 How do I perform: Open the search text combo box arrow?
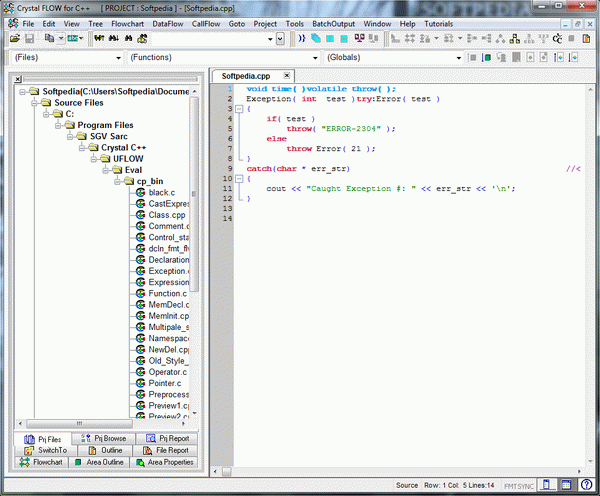[x=270, y=39]
